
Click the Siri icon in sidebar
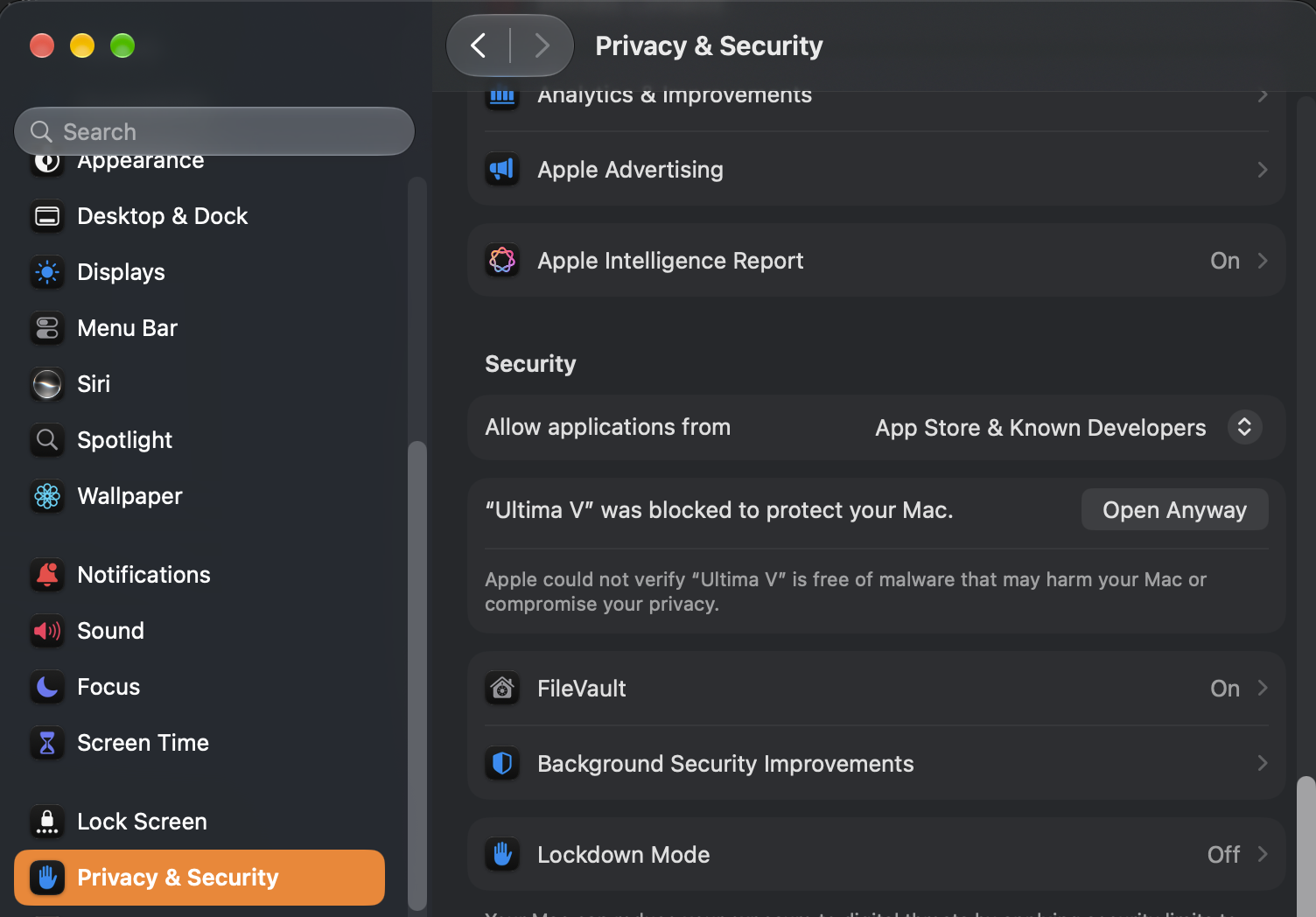47,384
